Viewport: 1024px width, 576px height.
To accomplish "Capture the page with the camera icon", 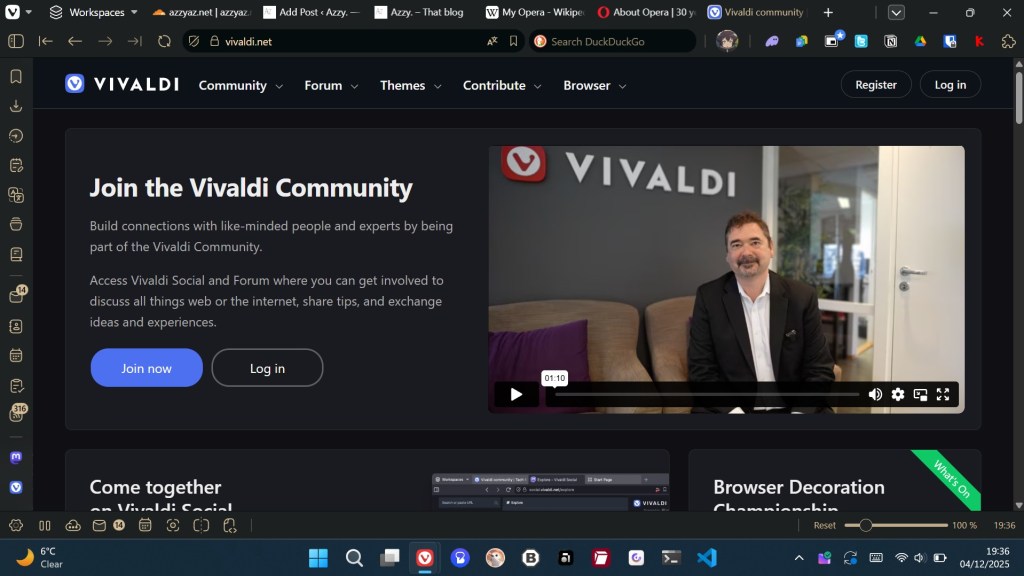I will coord(173,525).
